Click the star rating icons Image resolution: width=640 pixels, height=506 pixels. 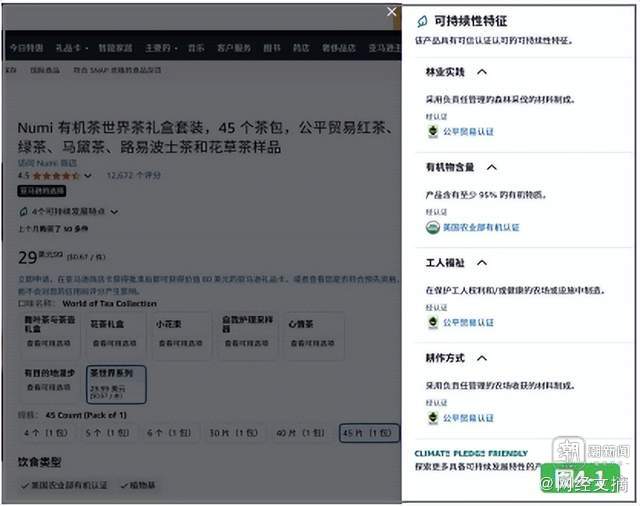[x=56, y=176]
